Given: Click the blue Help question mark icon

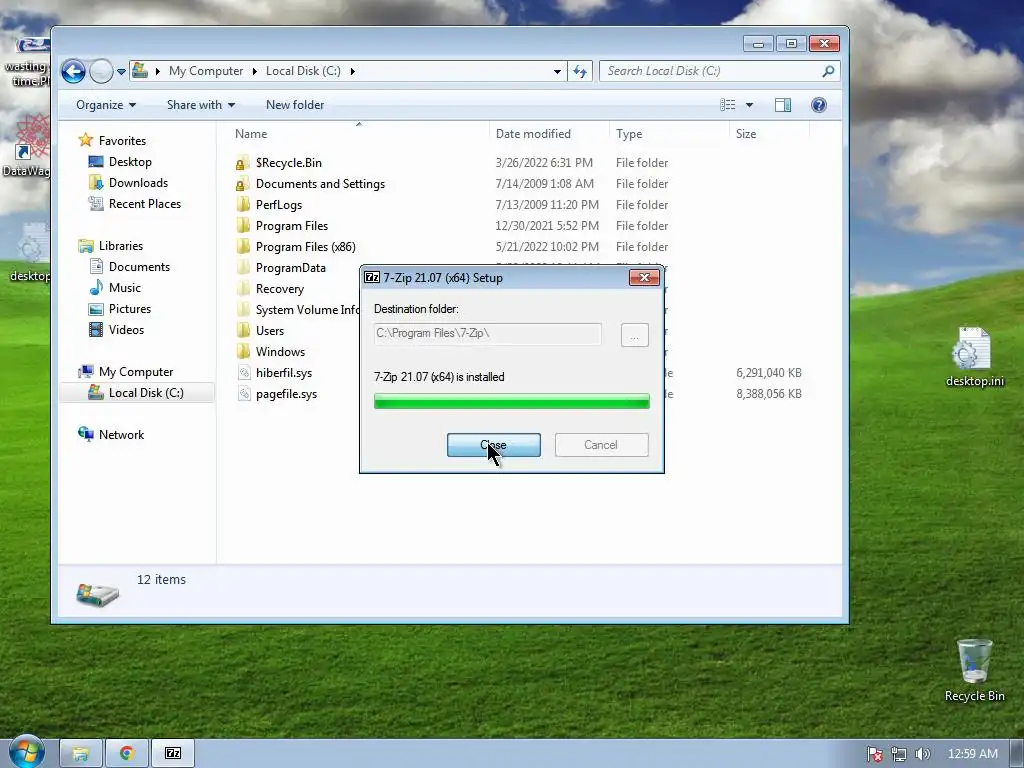Looking at the screenshot, I should [818, 105].
